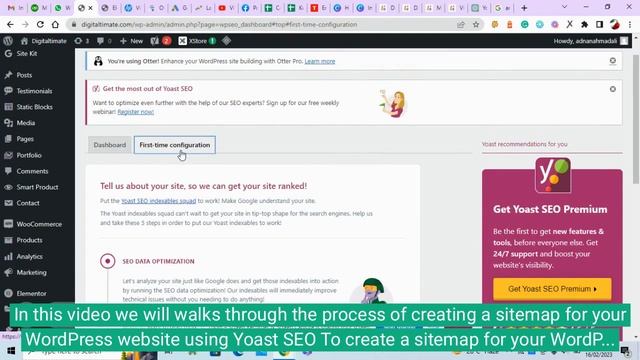Click the Learn more link for Otter Pro

coord(320,61)
